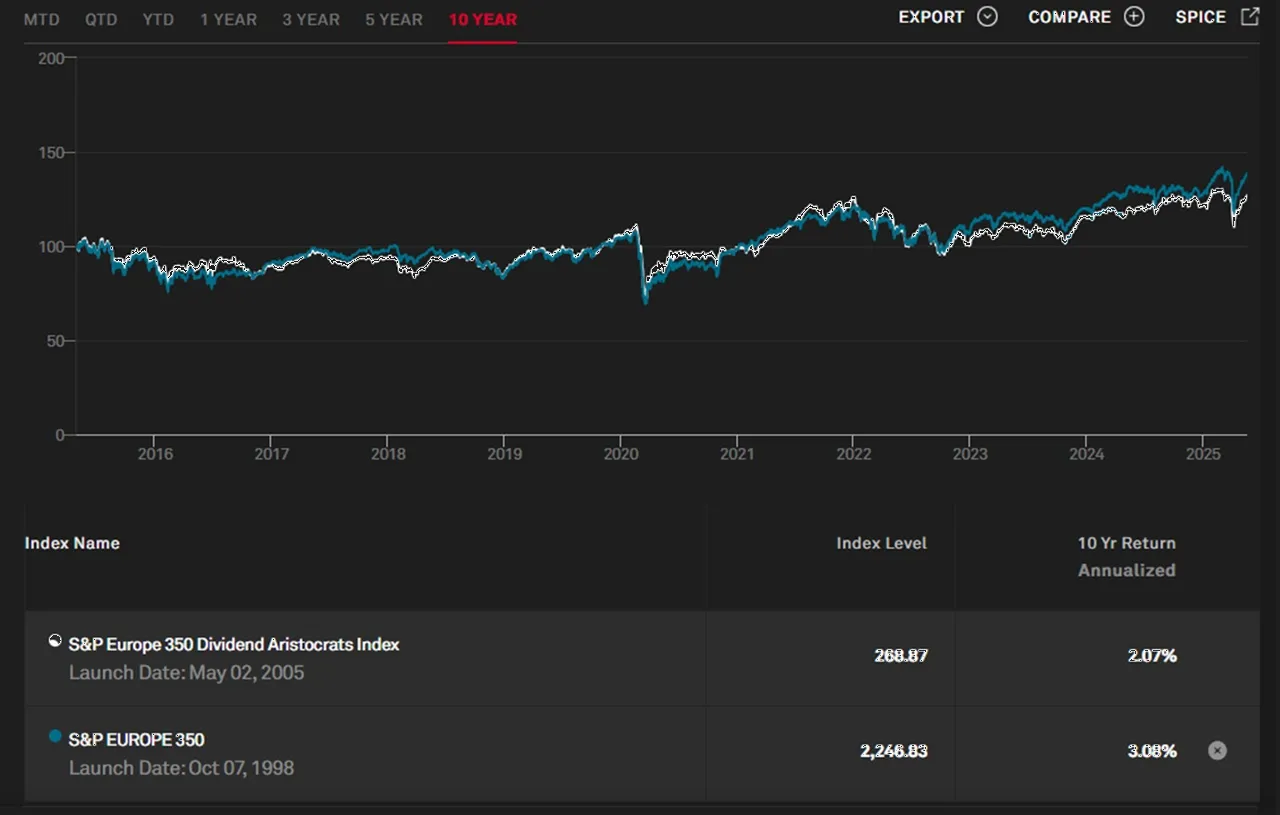This screenshot has height=815, width=1280.
Task: Click Launch Date: May 02, 2005 text
Action: tap(186, 672)
